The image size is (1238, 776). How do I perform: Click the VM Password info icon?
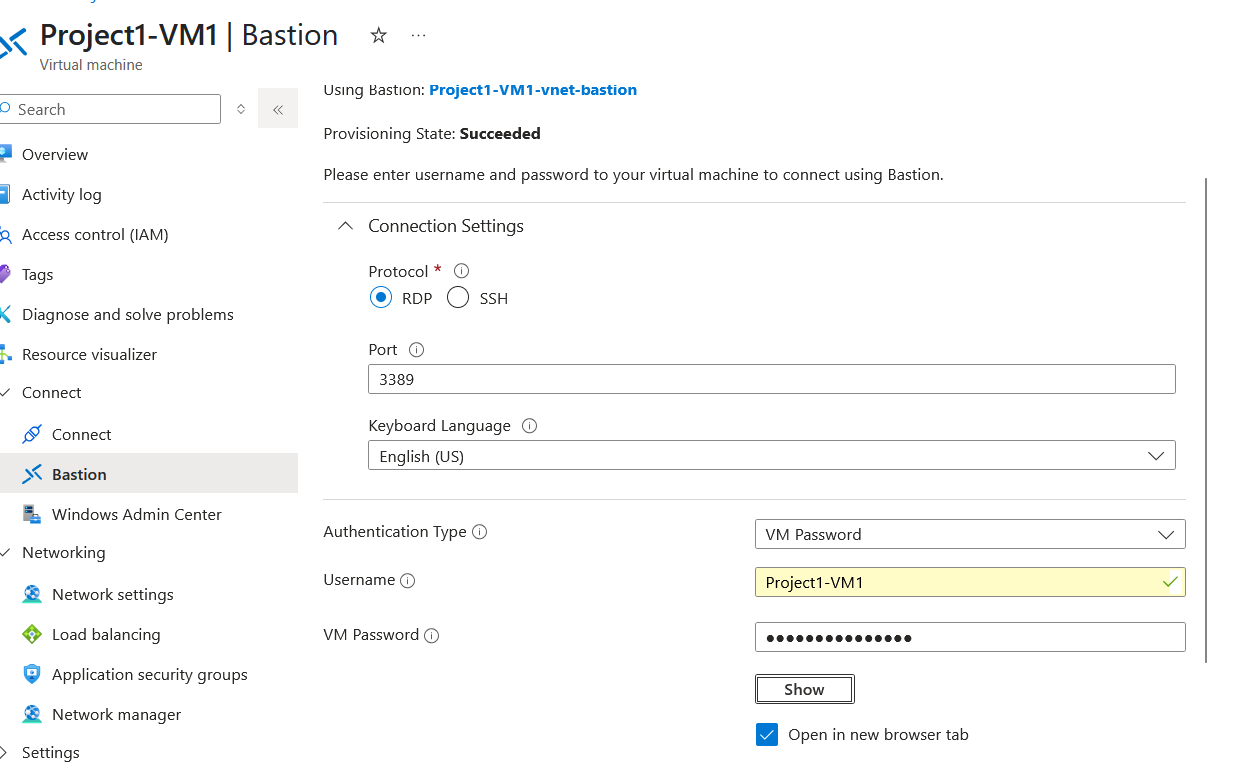tap(432, 635)
